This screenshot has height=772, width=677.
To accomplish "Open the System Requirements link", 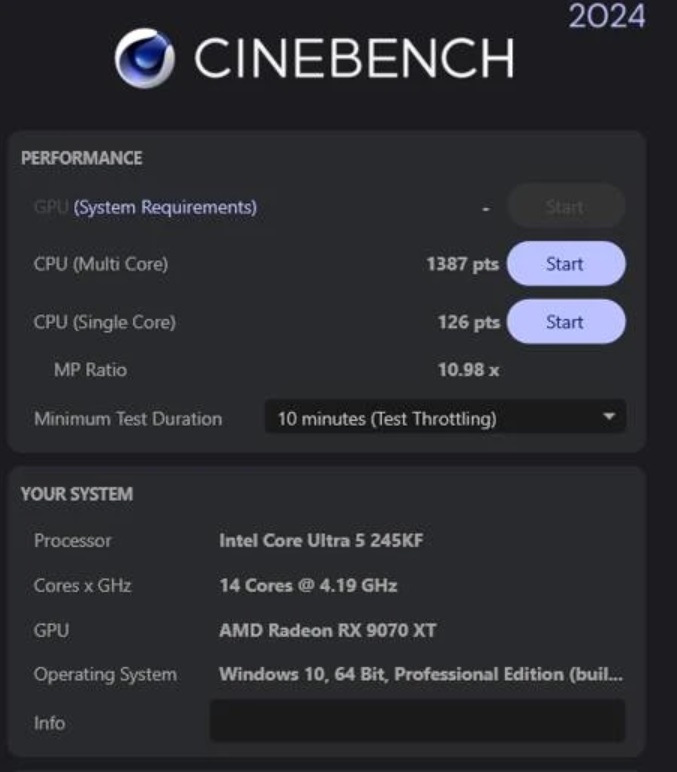I will (x=165, y=207).
